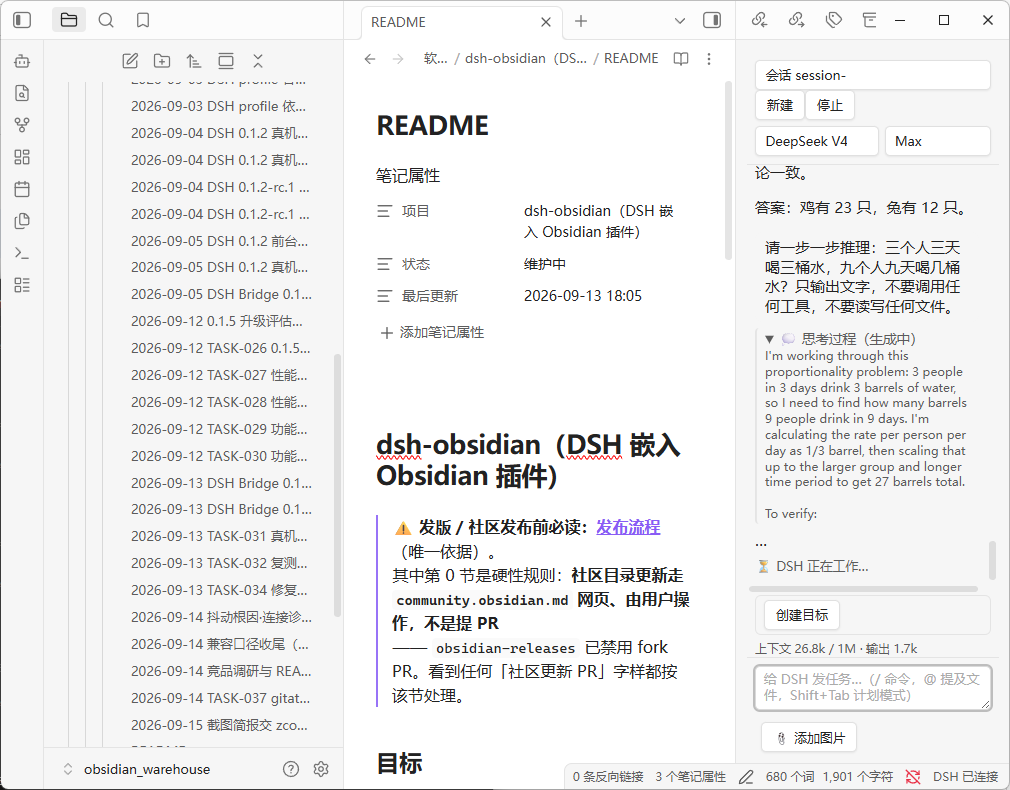Click auto-reveal current file icon
1010x790 pixels.
226,61
